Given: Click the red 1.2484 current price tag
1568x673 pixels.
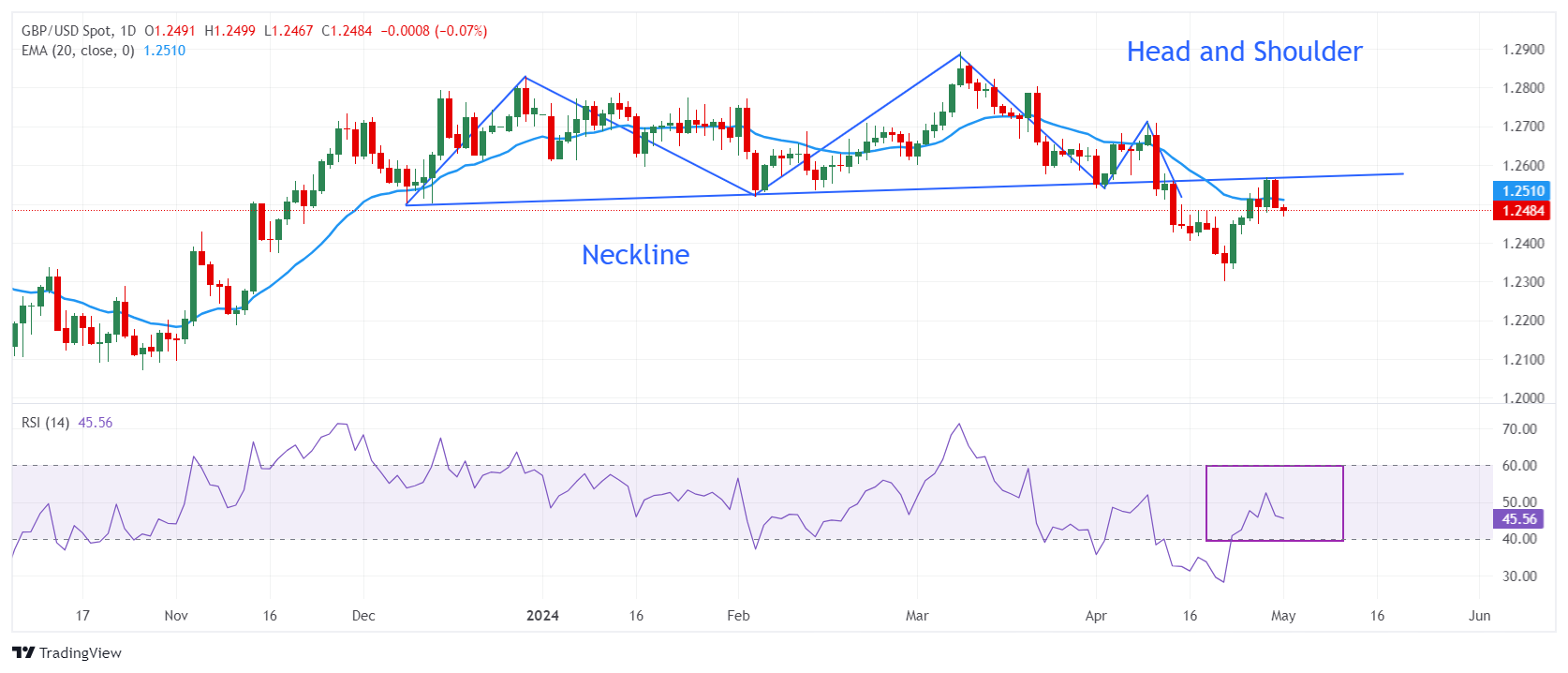Looking at the screenshot, I should click(x=1522, y=211).
